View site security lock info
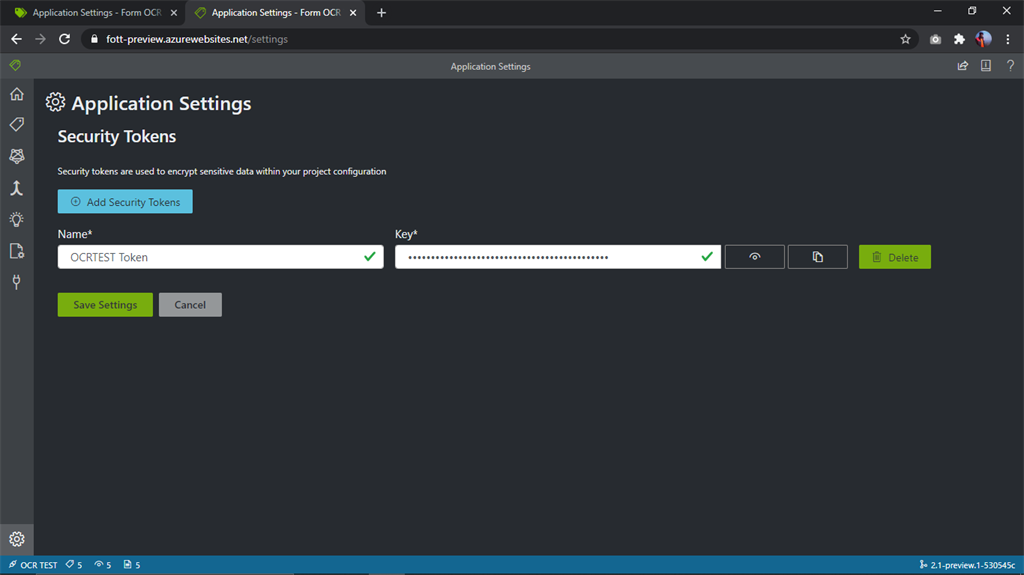This screenshot has height=575, width=1024. click(x=94, y=39)
